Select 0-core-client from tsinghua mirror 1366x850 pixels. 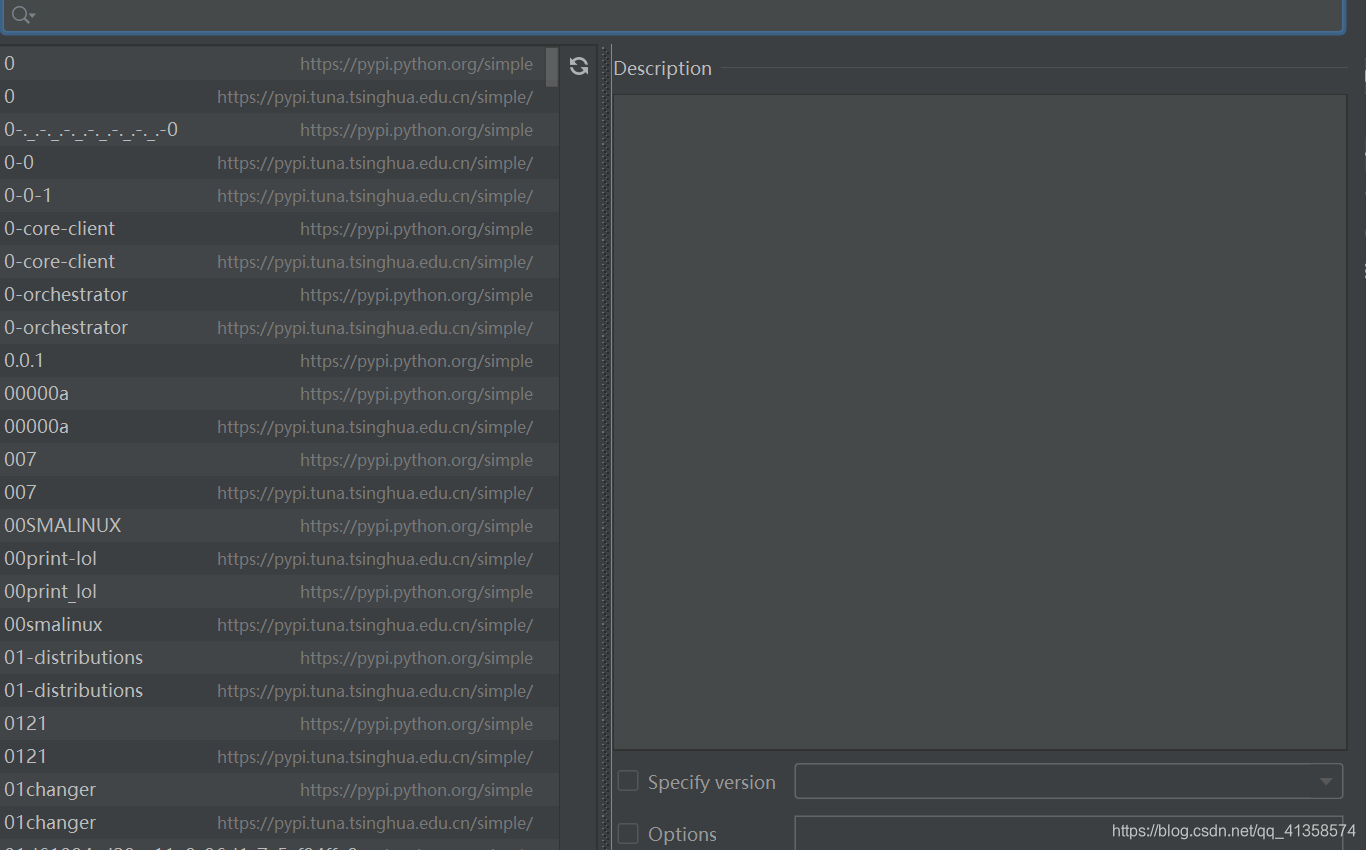pyautogui.click(x=279, y=262)
